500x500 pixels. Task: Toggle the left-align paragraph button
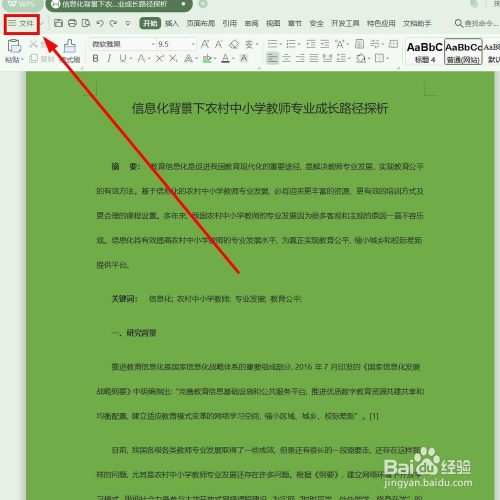point(272,59)
